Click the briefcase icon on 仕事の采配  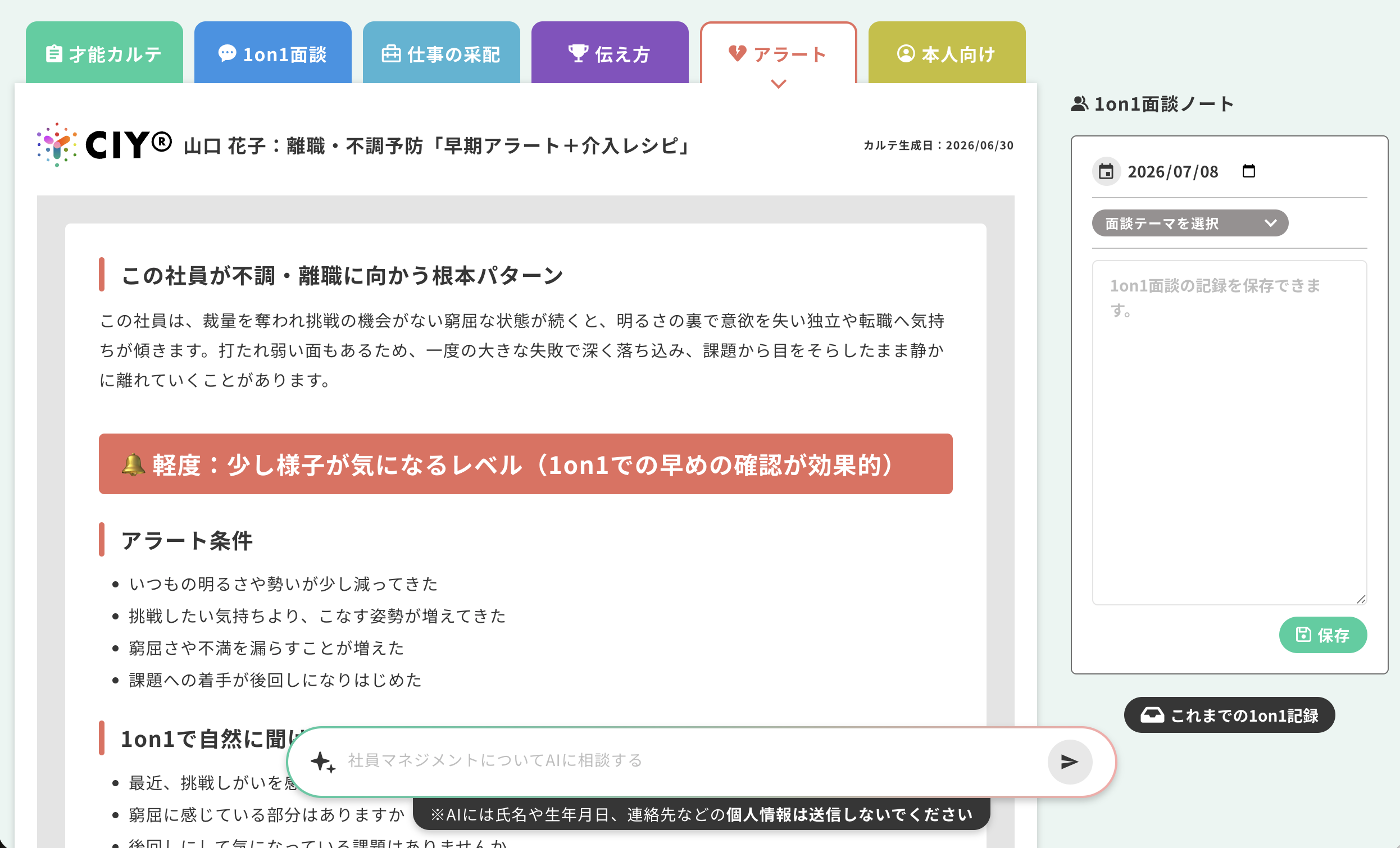[x=391, y=53]
